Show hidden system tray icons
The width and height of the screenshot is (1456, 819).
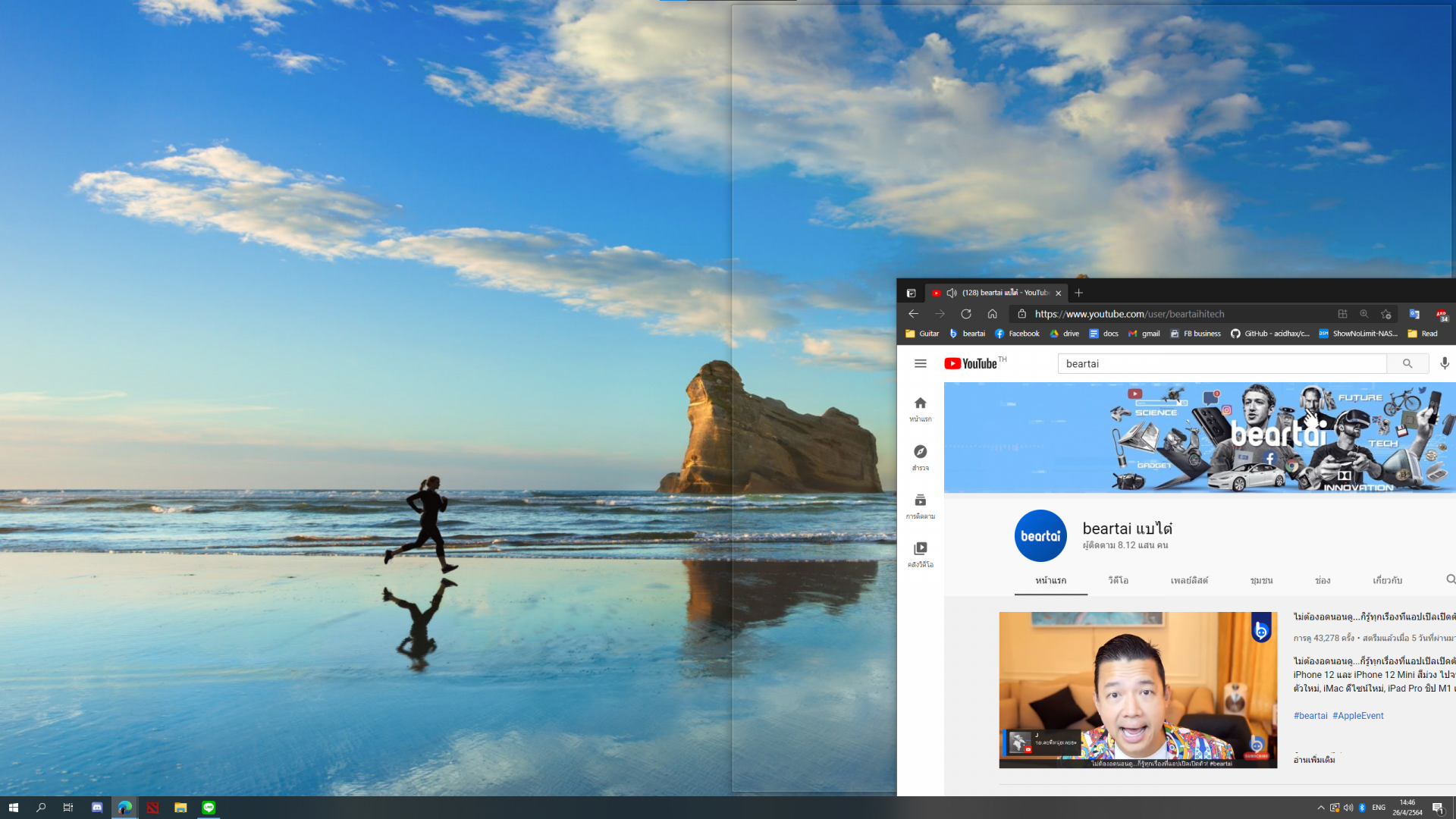tap(1321, 808)
